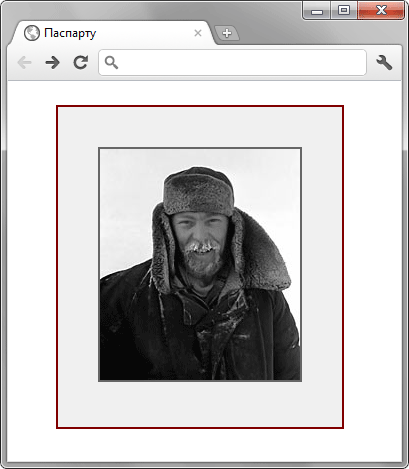The image size is (409, 469).
Task: Click the man's fur hat in photo
Action: point(199,191)
